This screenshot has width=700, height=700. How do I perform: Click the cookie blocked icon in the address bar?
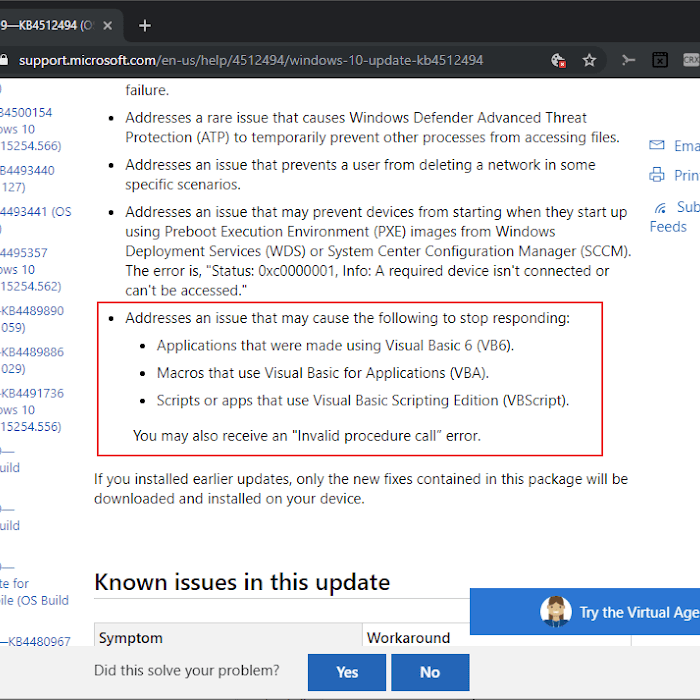click(x=558, y=60)
